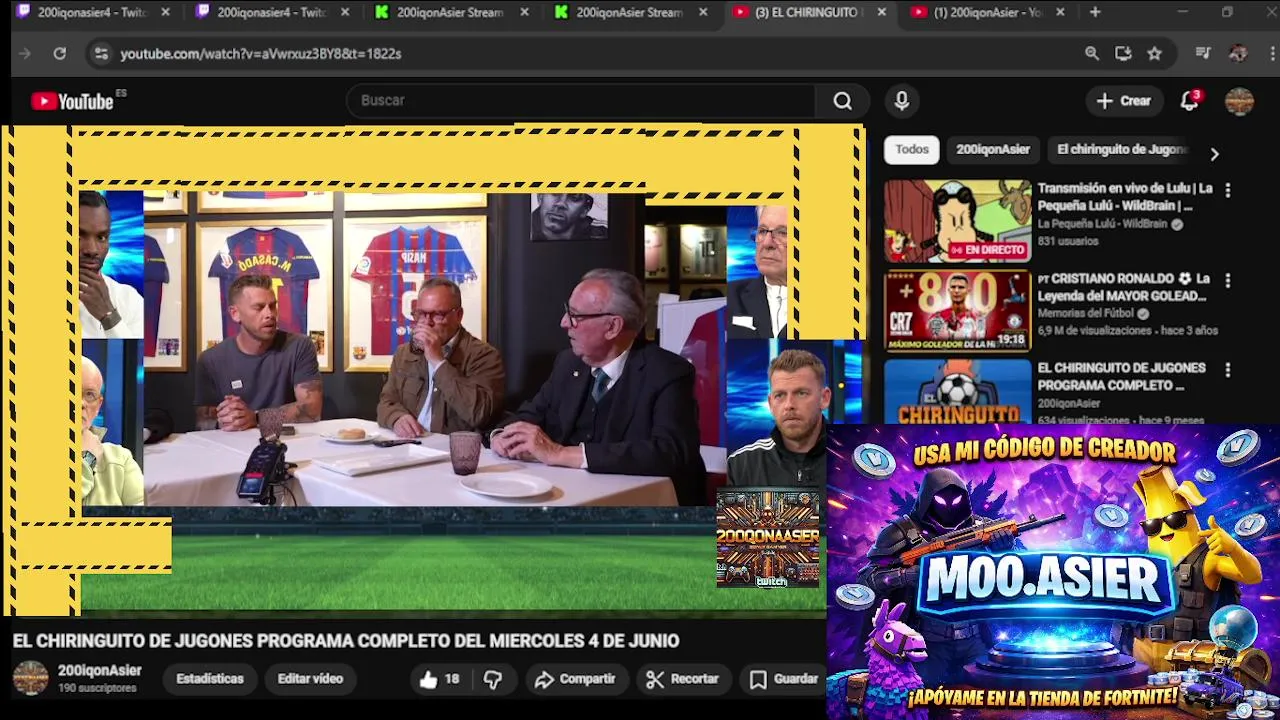Click the youtube.com URL address bar

pyautogui.click(x=260, y=54)
